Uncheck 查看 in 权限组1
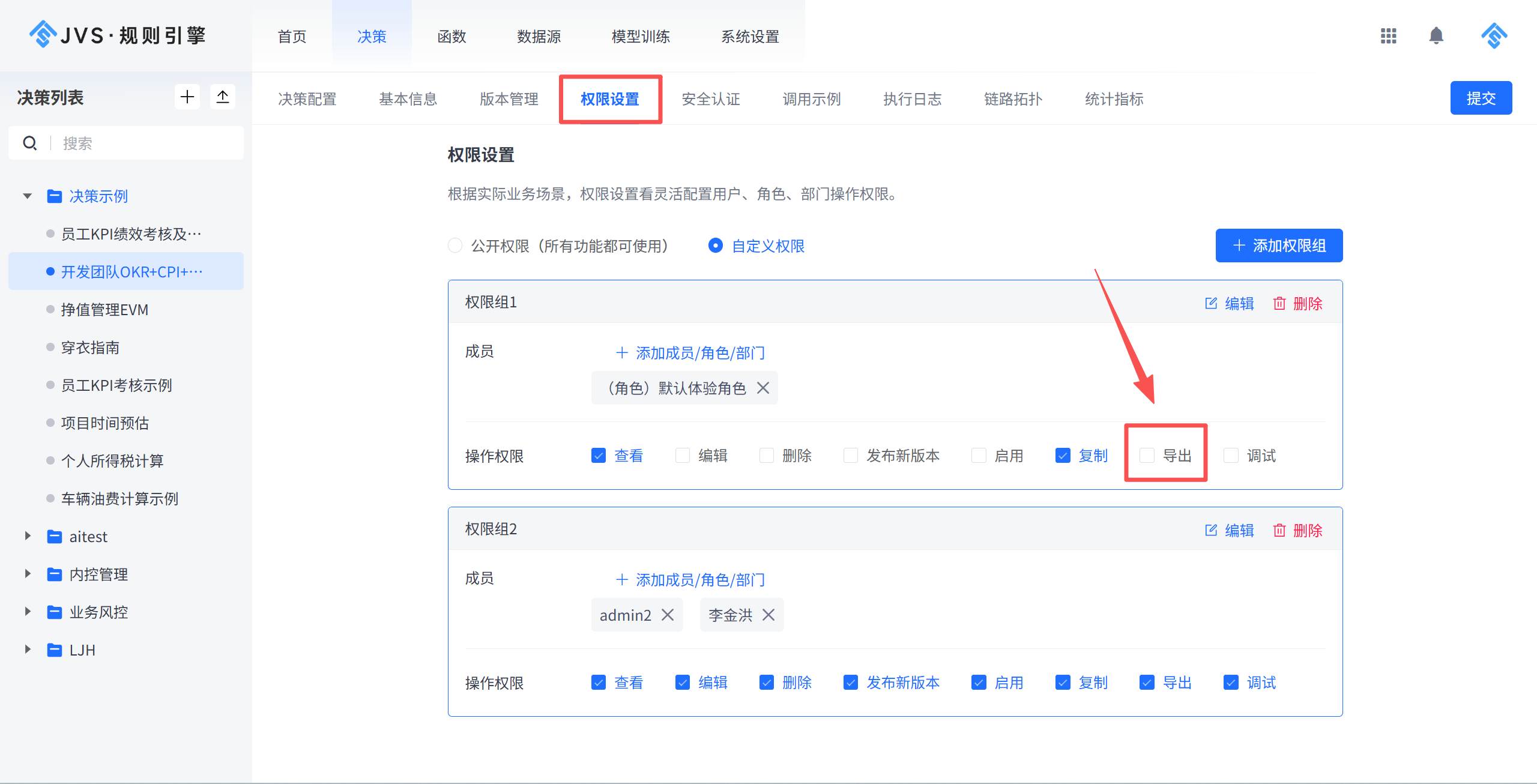The image size is (1537, 784). tap(599, 456)
